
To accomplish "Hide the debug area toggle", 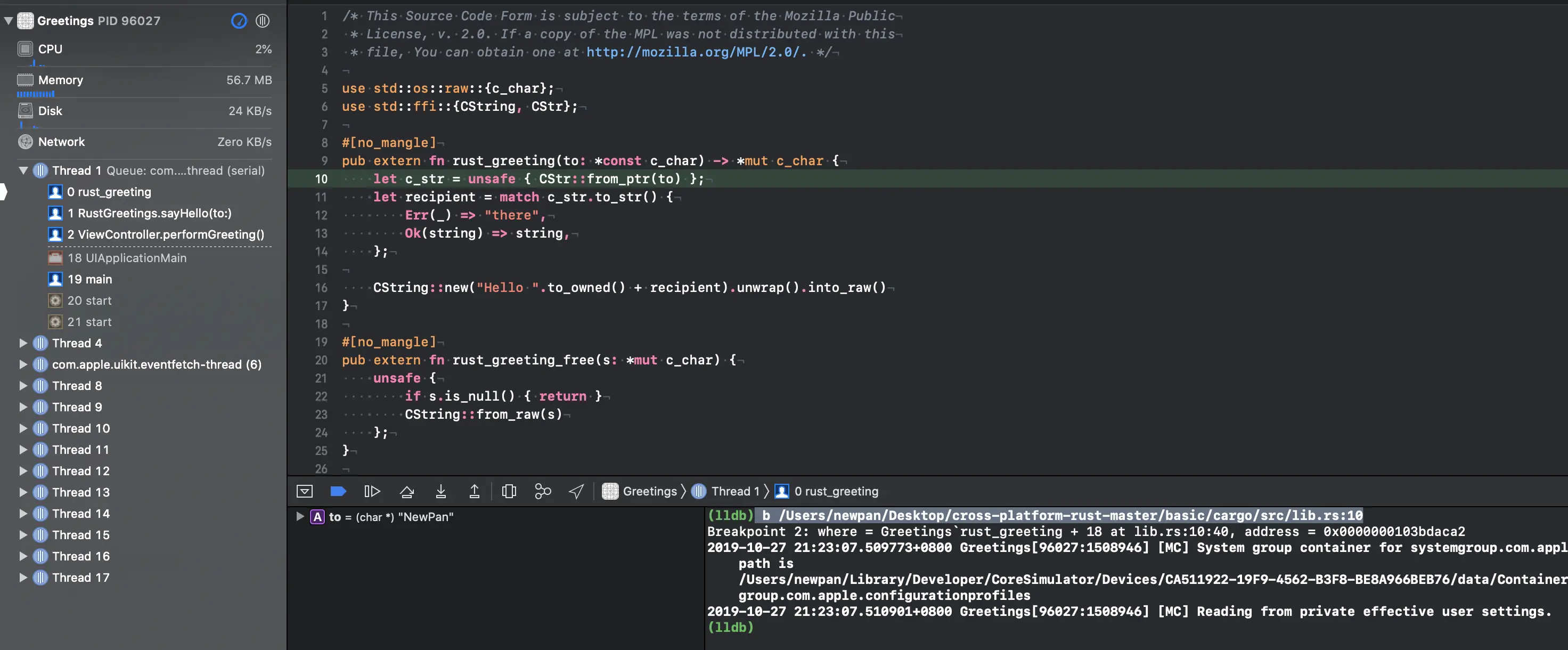I will point(304,491).
